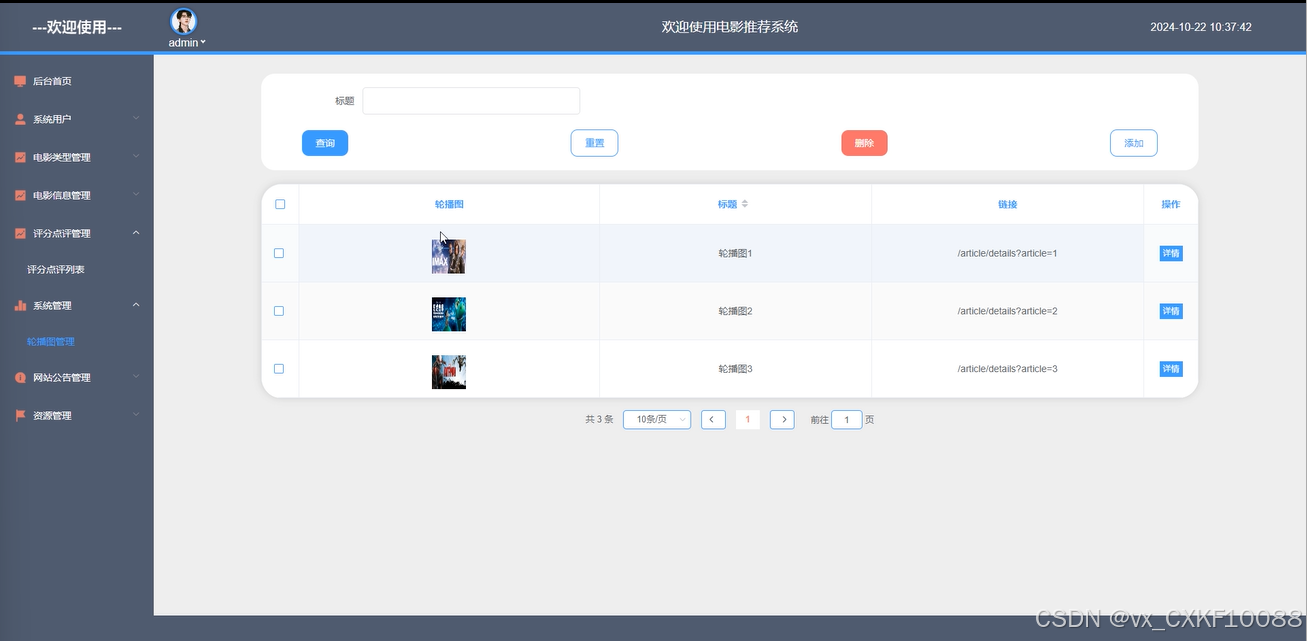Screen dimensions: 1307x641
Task: Open the 轮播图3 thumbnail image
Action: pos(449,372)
